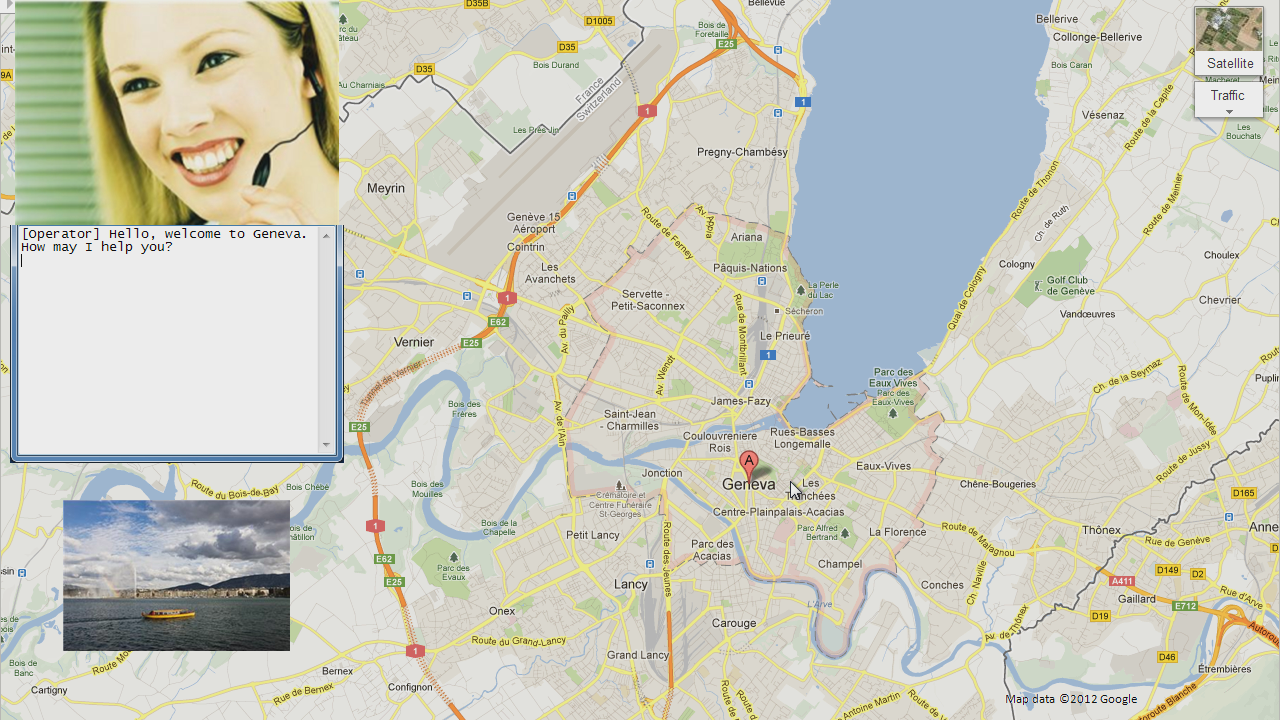Viewport: 1280px width, 720px height.
Task: Click the "Eaux-Vives" neighborhood label
Action: tap(884, 466)
